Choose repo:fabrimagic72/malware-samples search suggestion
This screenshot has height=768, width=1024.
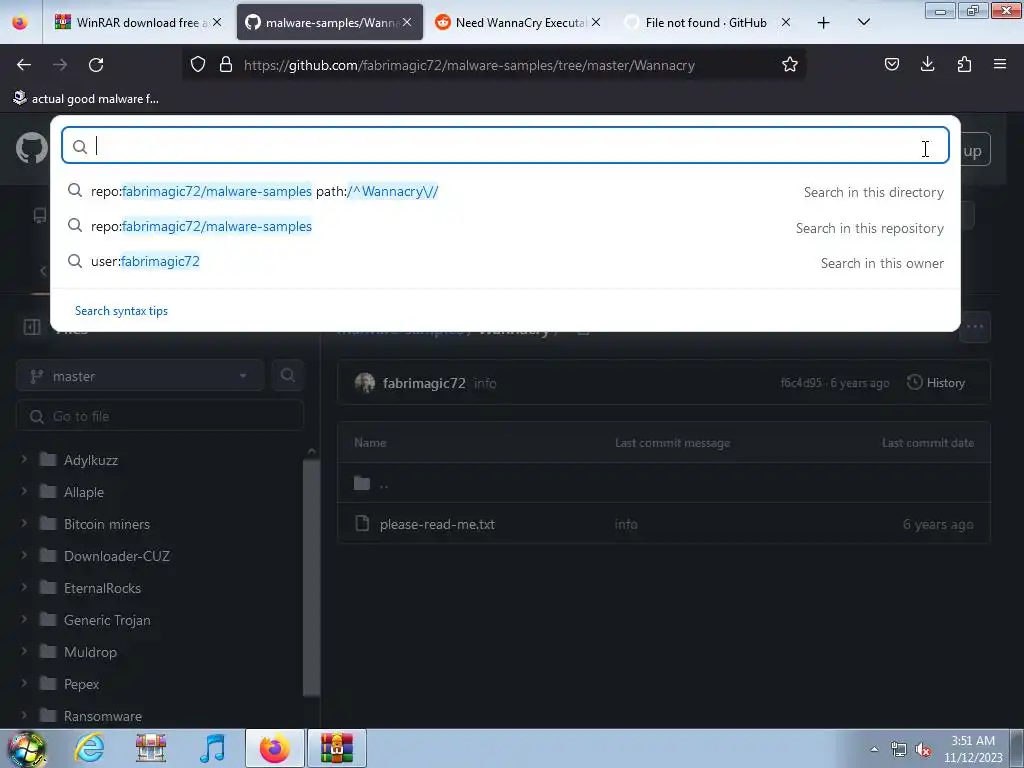[505, 227]
